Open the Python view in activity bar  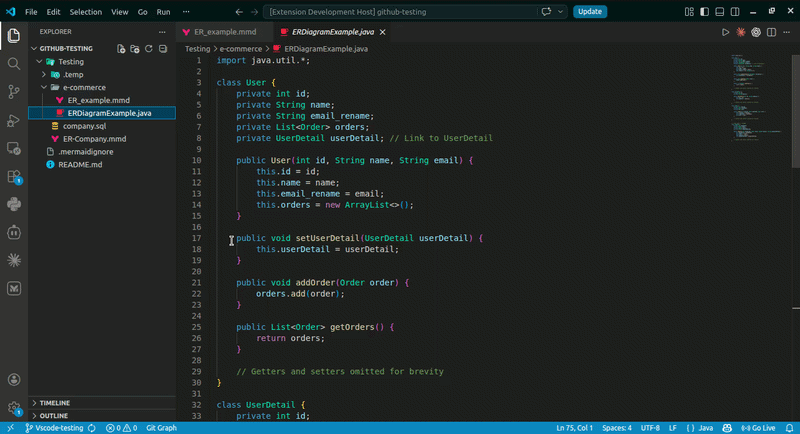pyautogui.click(x=14, y=205)
